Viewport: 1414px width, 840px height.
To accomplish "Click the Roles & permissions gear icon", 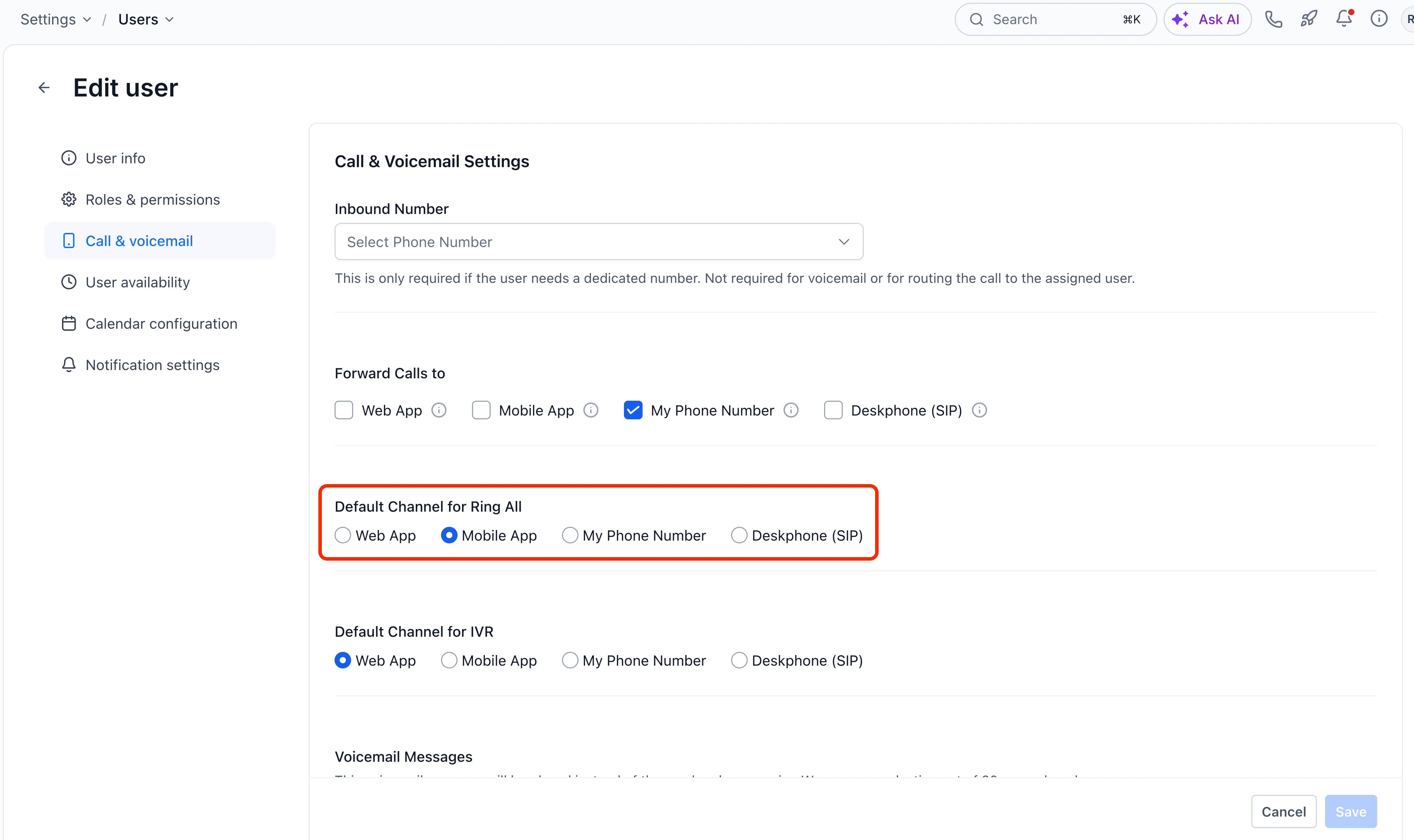I will (69, 199).
